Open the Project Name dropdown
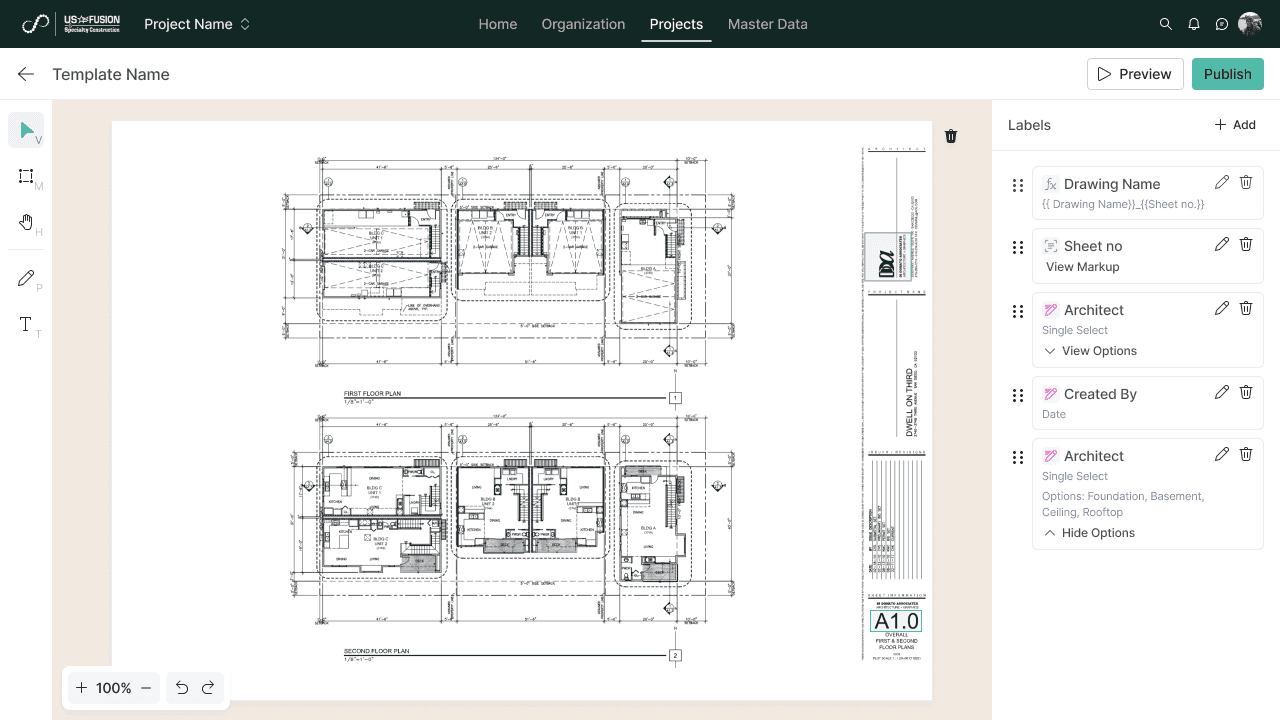The height and width of the screenshot is (720, 1280). pos(197,24)
